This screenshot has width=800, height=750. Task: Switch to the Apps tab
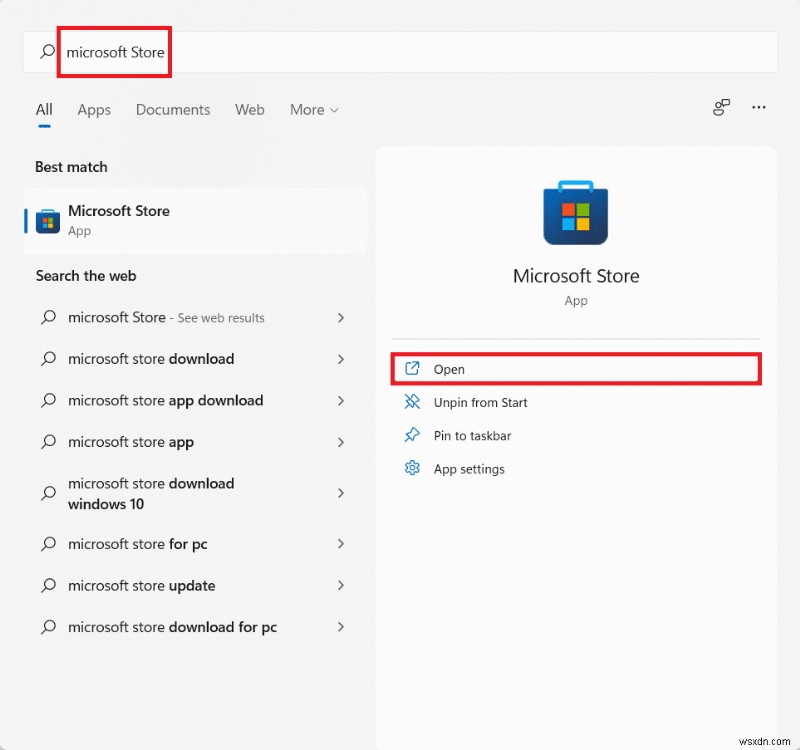tap(94, 110)
